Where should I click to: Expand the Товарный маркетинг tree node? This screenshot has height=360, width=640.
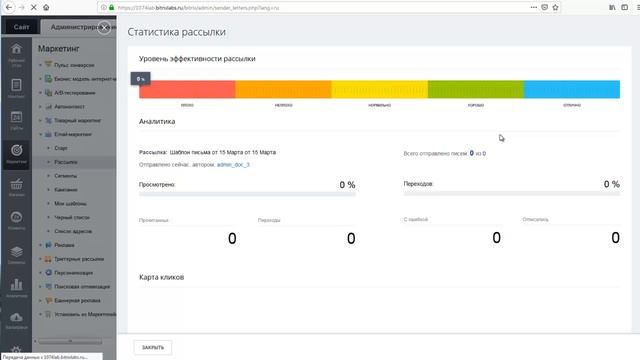point(40,120)
